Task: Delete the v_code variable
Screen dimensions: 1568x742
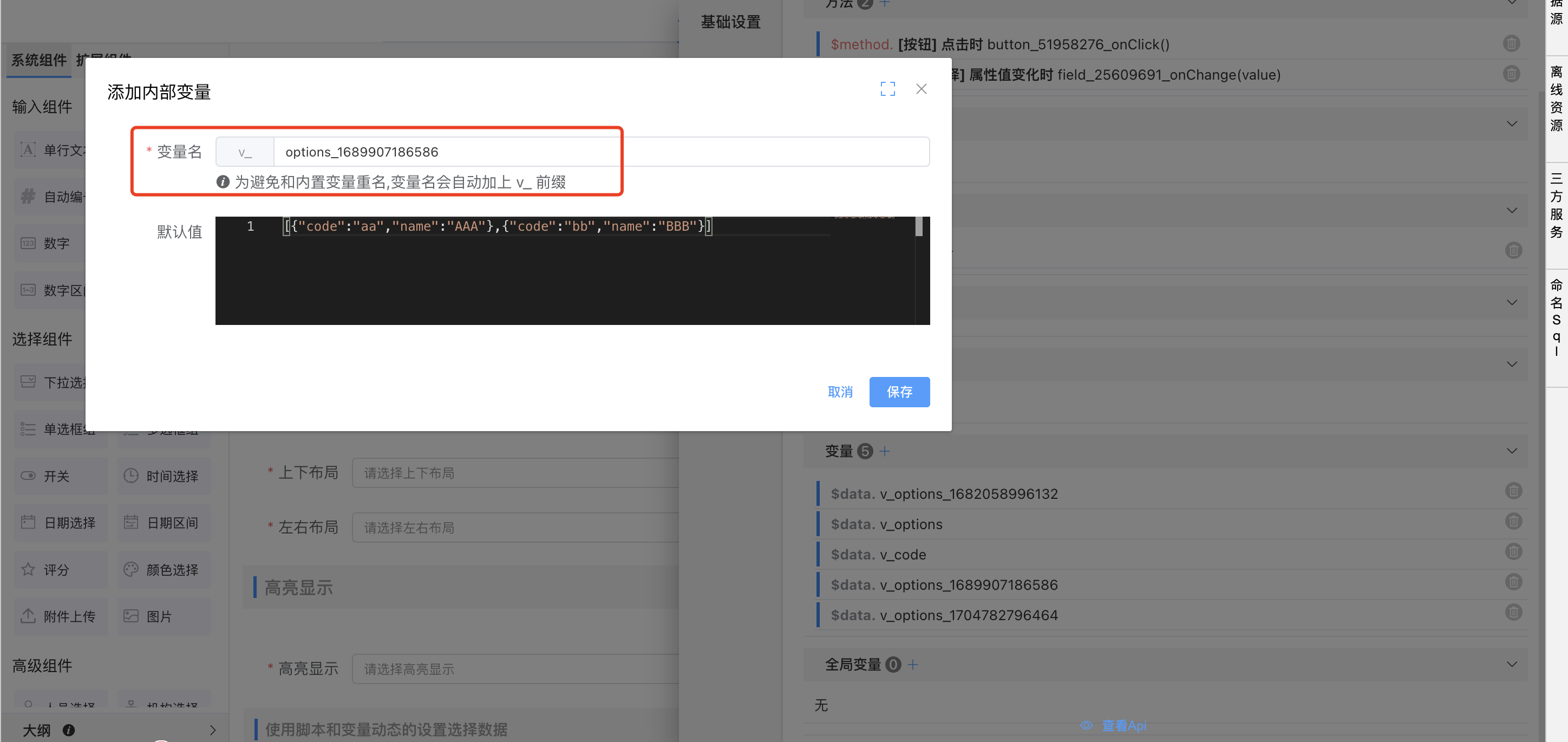Action: 1513,551
